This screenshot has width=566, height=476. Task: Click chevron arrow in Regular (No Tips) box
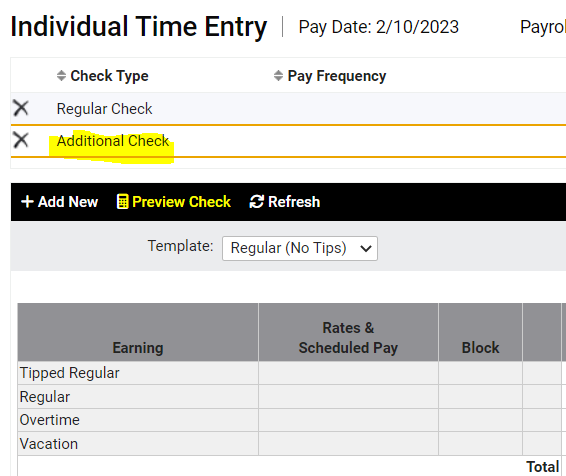pos(366,249)
